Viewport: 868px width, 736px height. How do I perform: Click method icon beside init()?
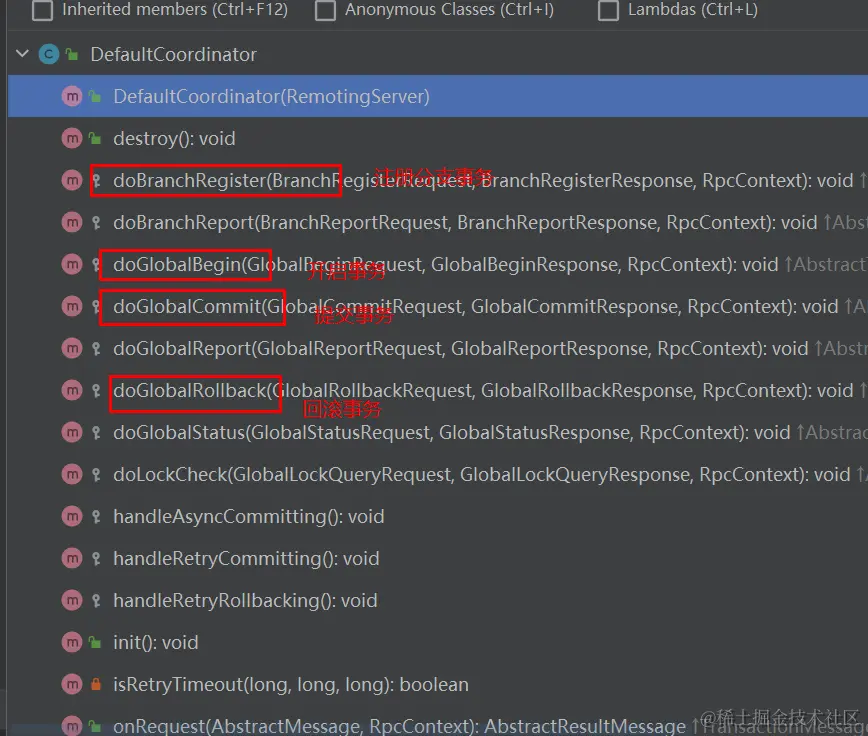point(71,643)
